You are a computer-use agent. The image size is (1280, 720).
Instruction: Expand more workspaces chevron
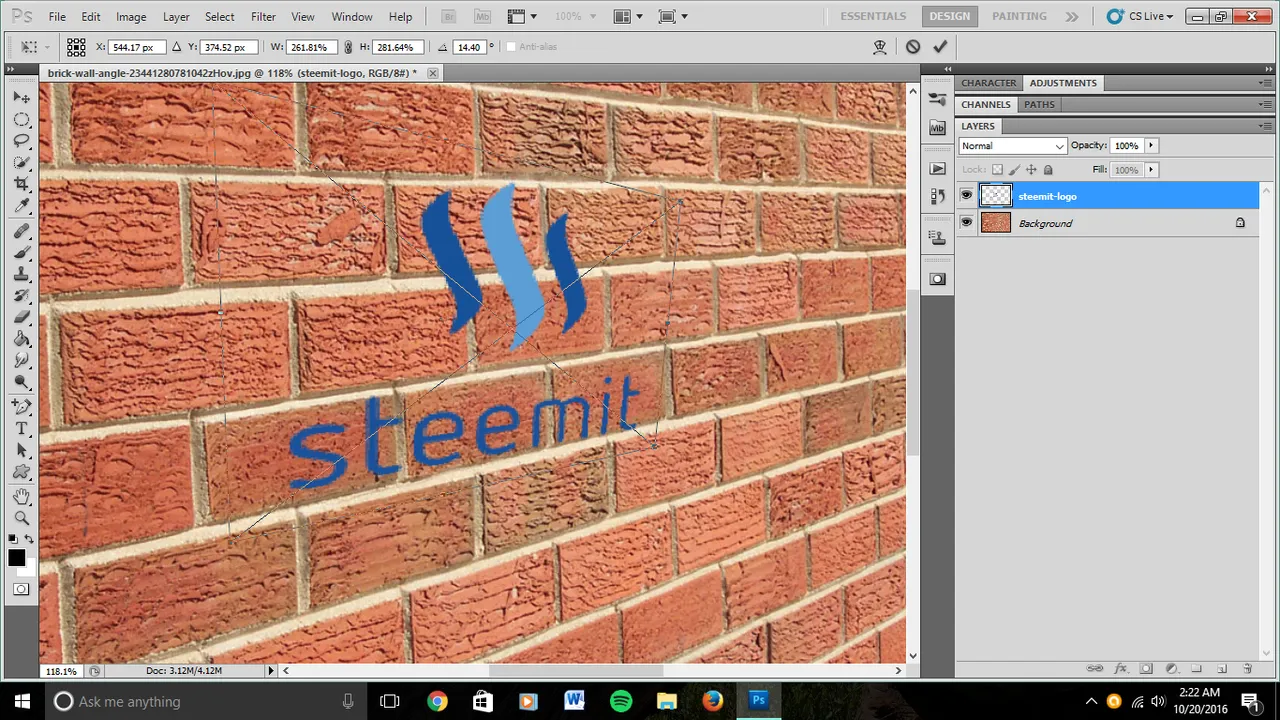pyautogui.click(x=1072, y=17)
